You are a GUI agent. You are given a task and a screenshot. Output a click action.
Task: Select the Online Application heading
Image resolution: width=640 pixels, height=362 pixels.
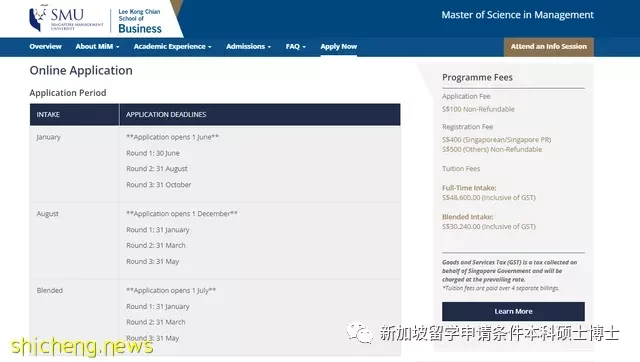point(81,70)
